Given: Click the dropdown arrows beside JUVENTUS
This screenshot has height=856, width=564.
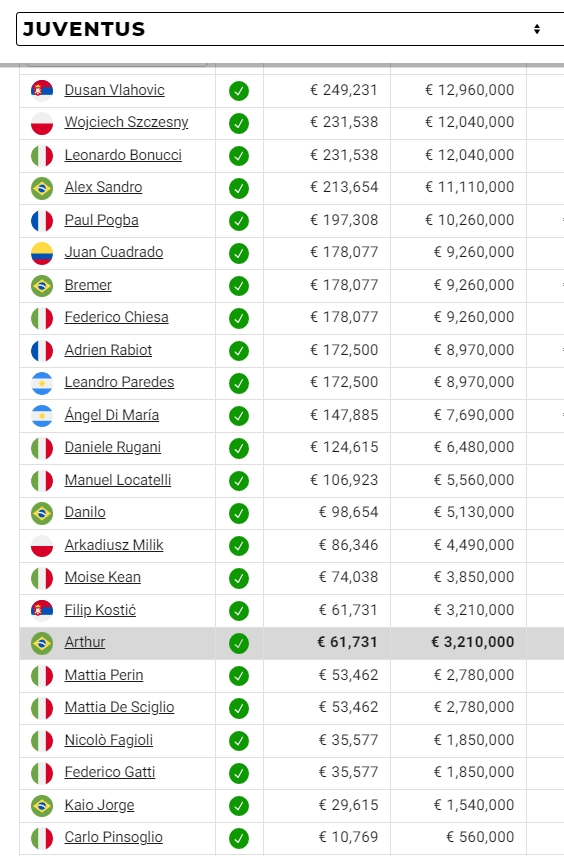Looking at the screenshot, I should pos(537,29).
